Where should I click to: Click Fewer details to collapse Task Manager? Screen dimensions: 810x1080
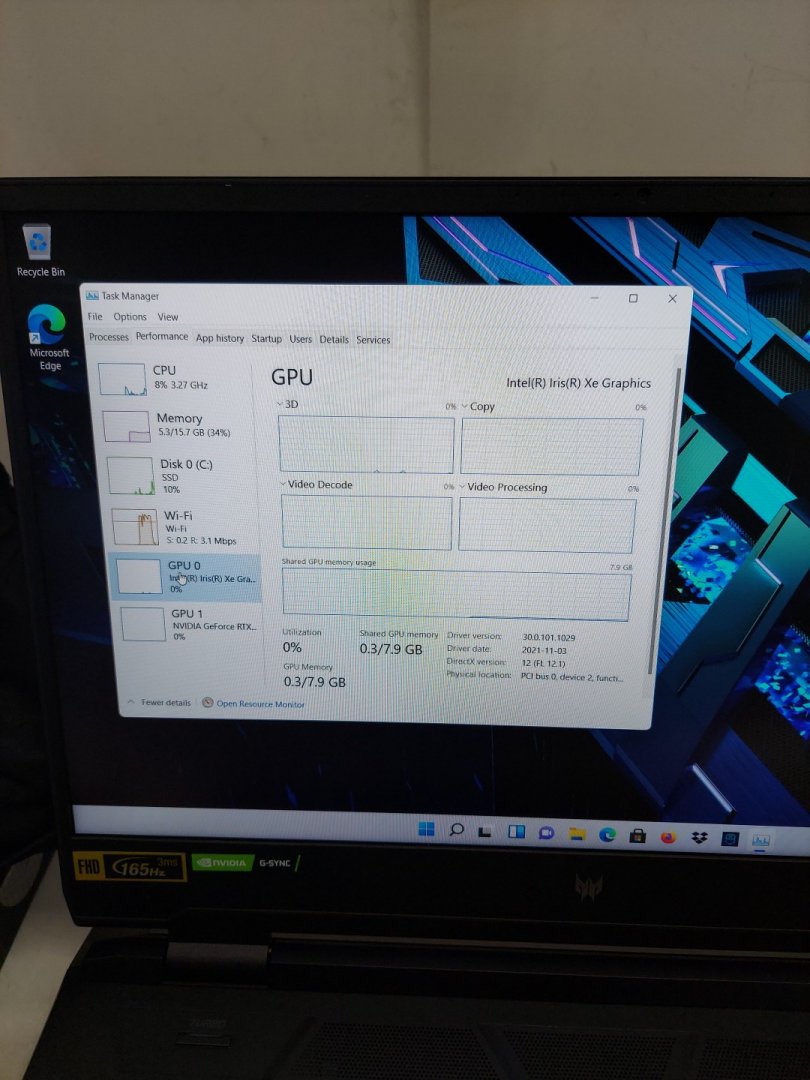point(160,703)
